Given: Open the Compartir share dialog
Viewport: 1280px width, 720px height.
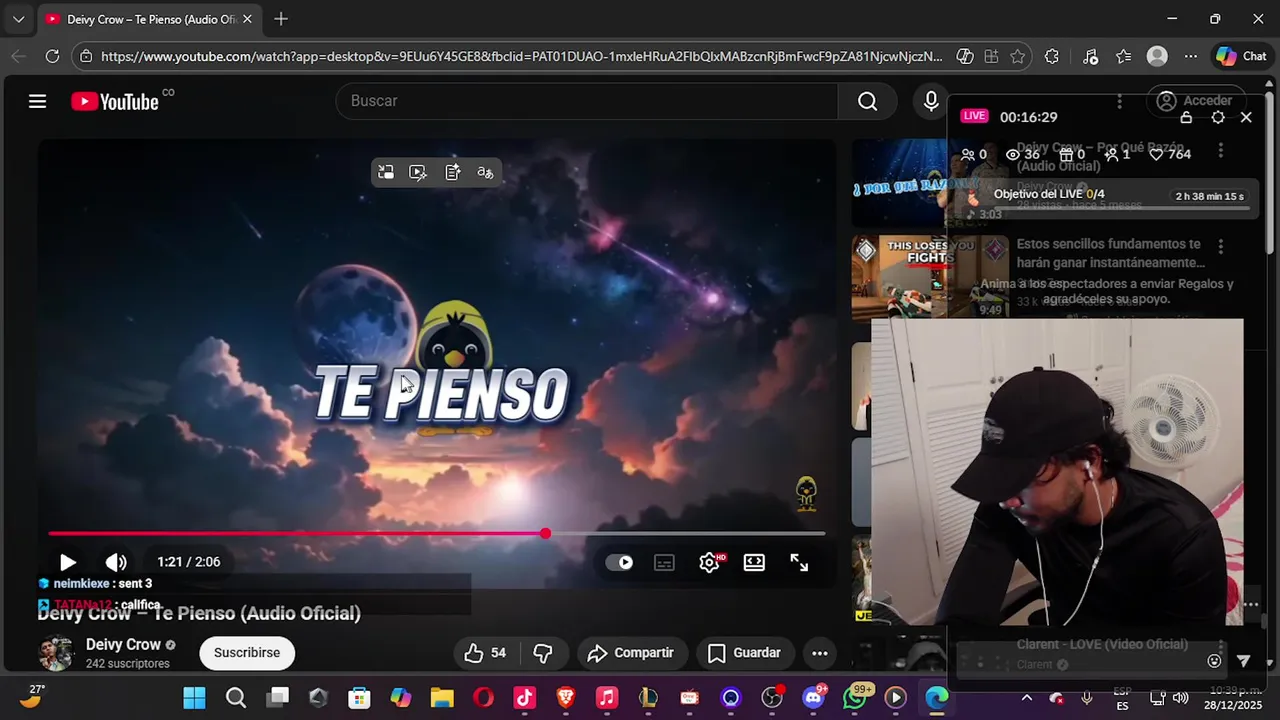Looking at the screenshot, I should [x=630, y=653].
